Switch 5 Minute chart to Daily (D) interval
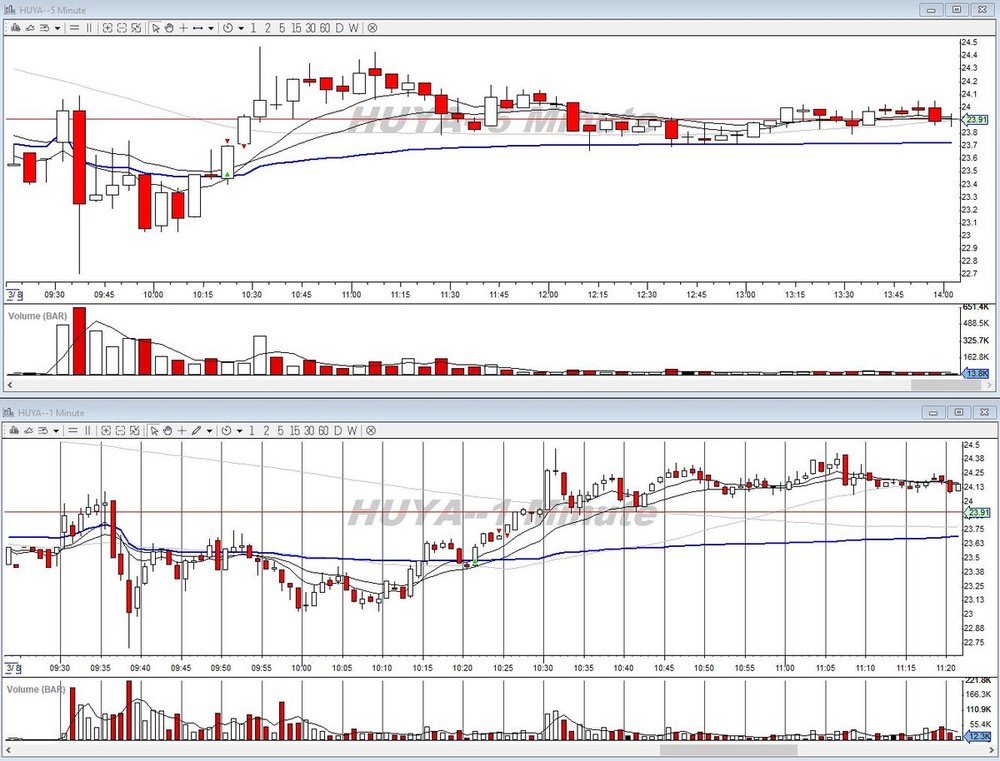 tap(339, 28)
